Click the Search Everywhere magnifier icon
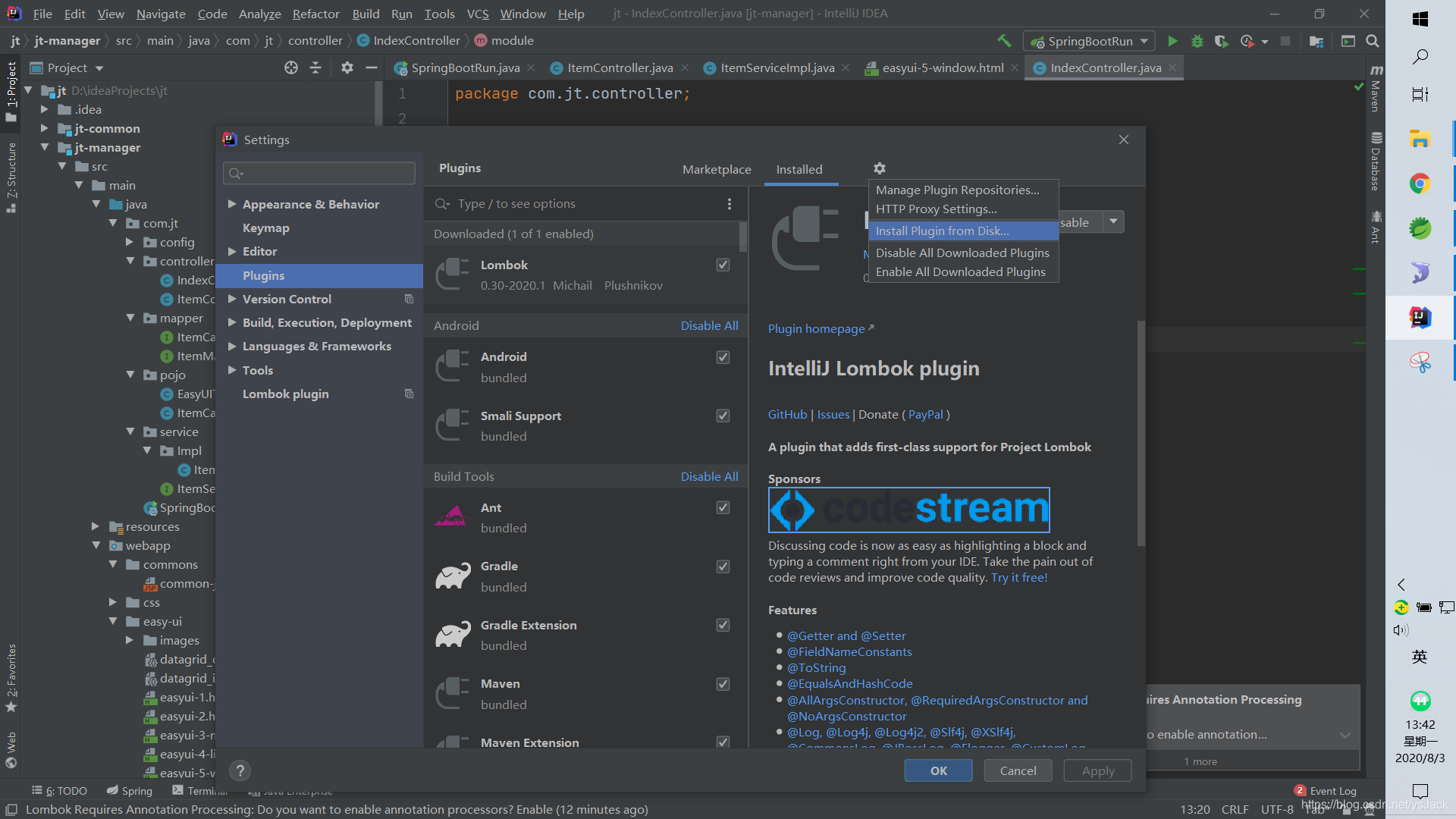1456x819 pixels. [x=1372, y=41]
